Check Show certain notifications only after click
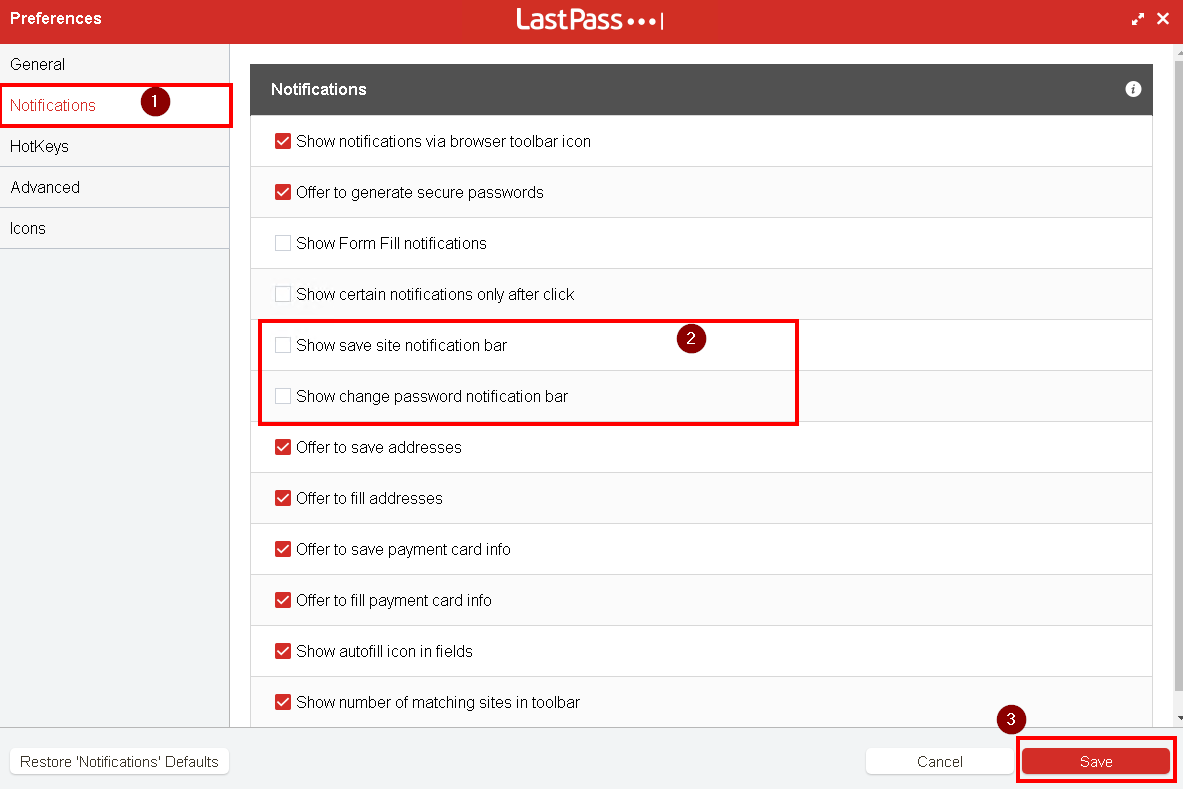This screenshot has width=1183, height=789. (x=283, y=294)
